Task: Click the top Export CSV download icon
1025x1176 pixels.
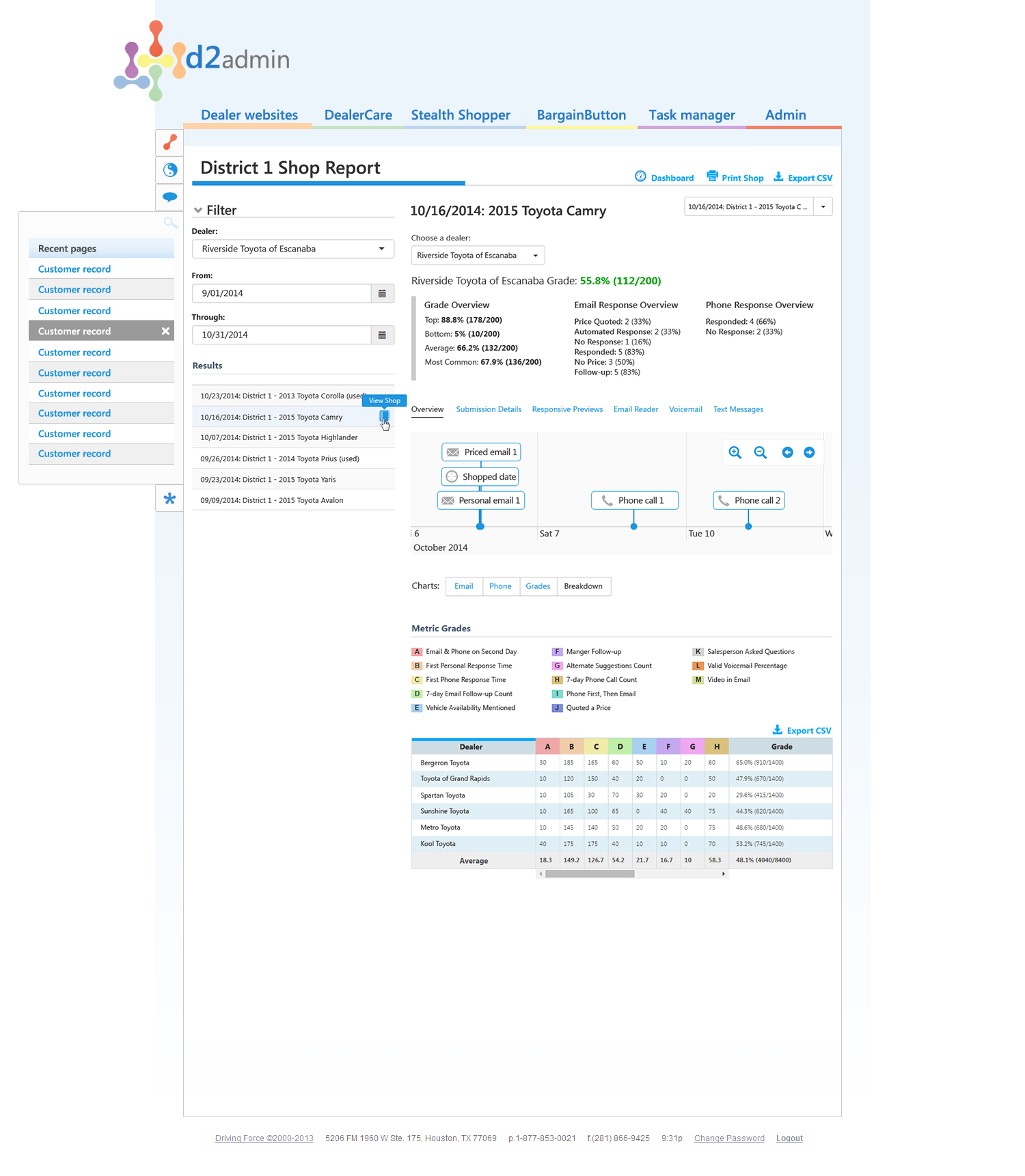Action: coord(778,176)
